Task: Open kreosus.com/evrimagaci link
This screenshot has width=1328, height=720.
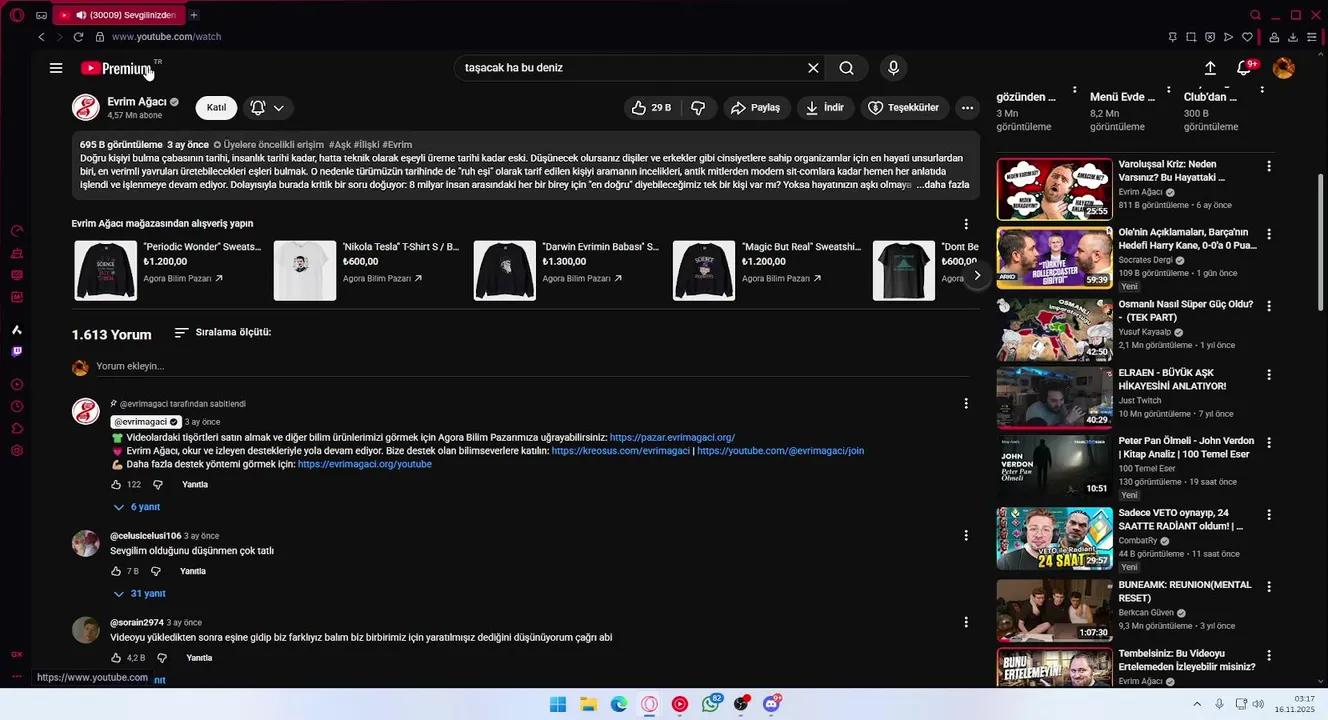Action: (x=621, y=451)
